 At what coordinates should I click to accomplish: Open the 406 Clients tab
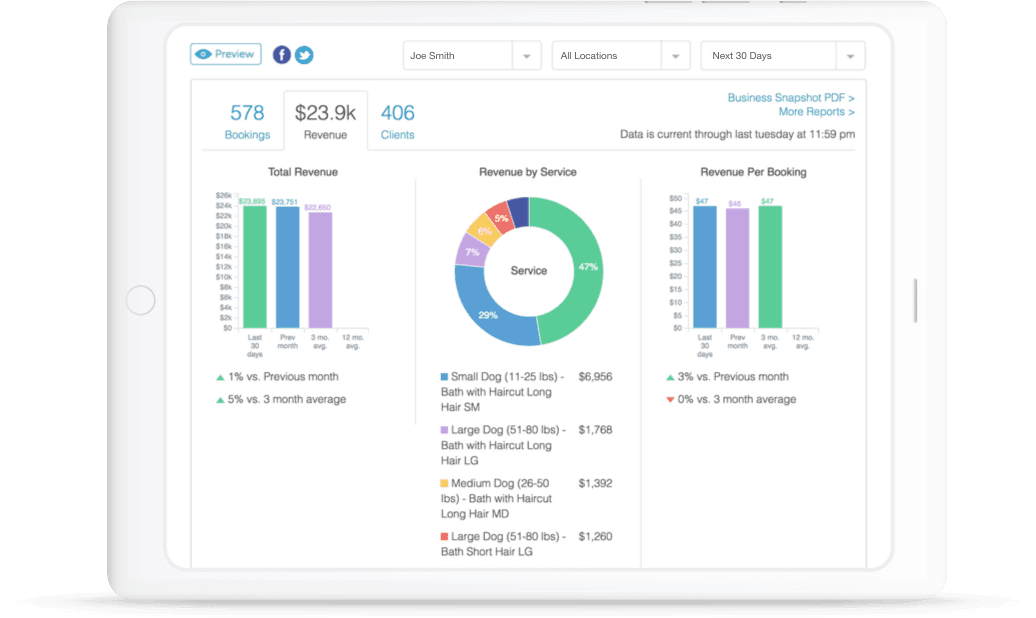397,121
